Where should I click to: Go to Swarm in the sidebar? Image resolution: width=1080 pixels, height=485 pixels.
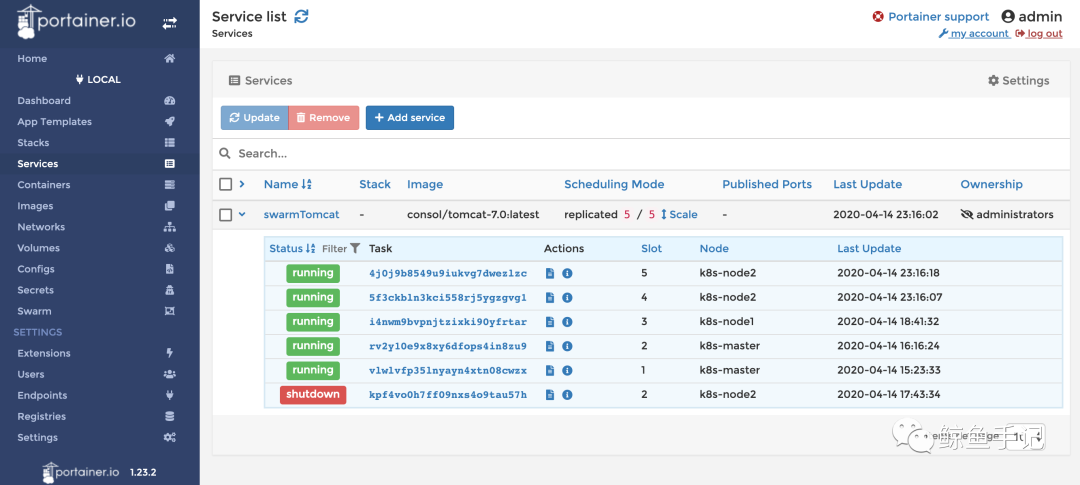point(34,311)
